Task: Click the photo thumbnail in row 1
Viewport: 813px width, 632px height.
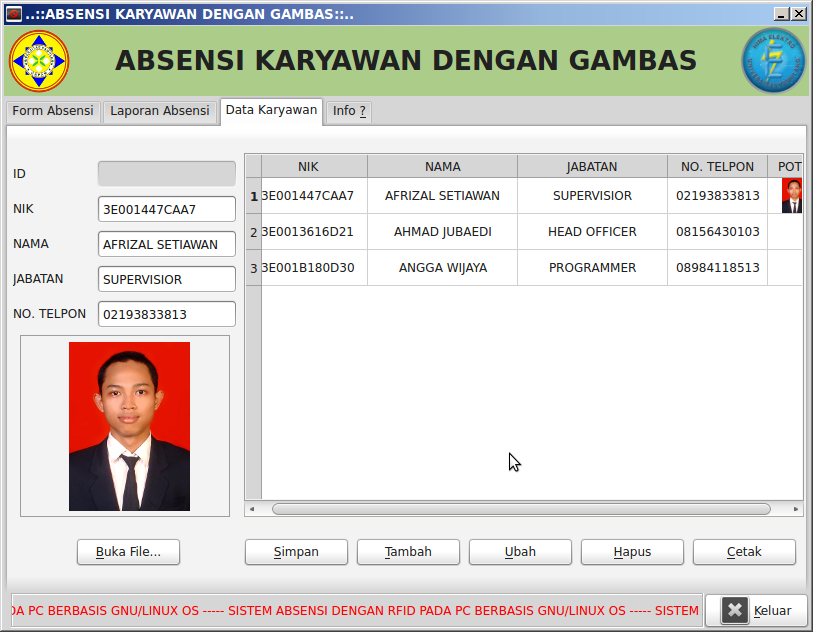Action: (792, 195)
